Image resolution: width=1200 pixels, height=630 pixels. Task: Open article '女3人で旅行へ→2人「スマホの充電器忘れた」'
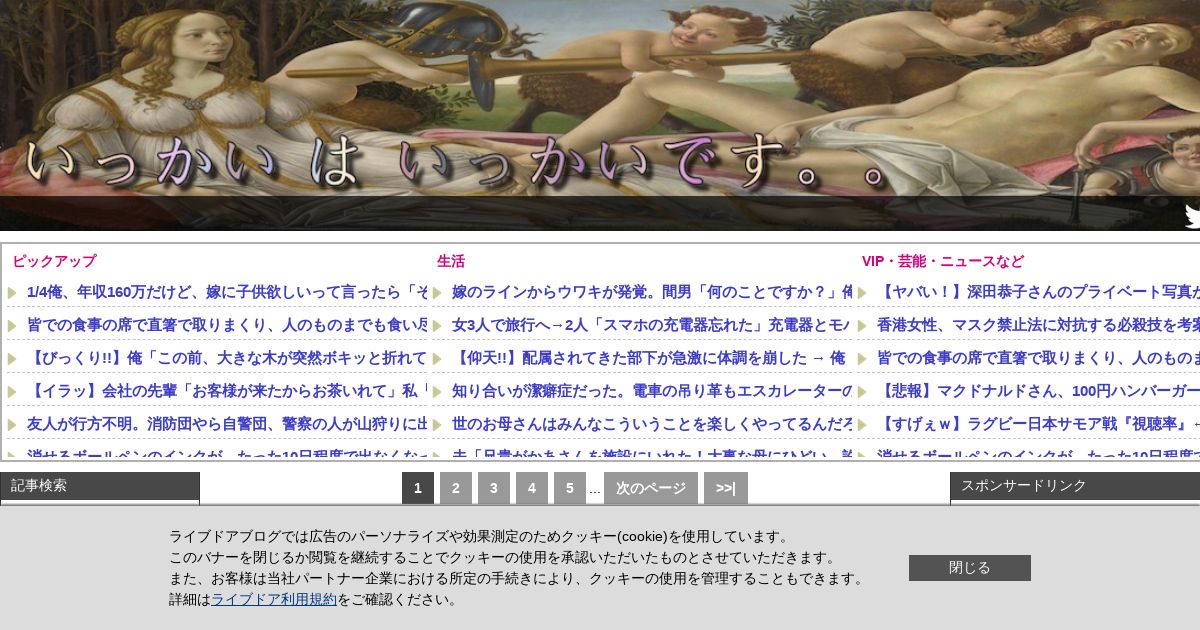pos(652,325)
